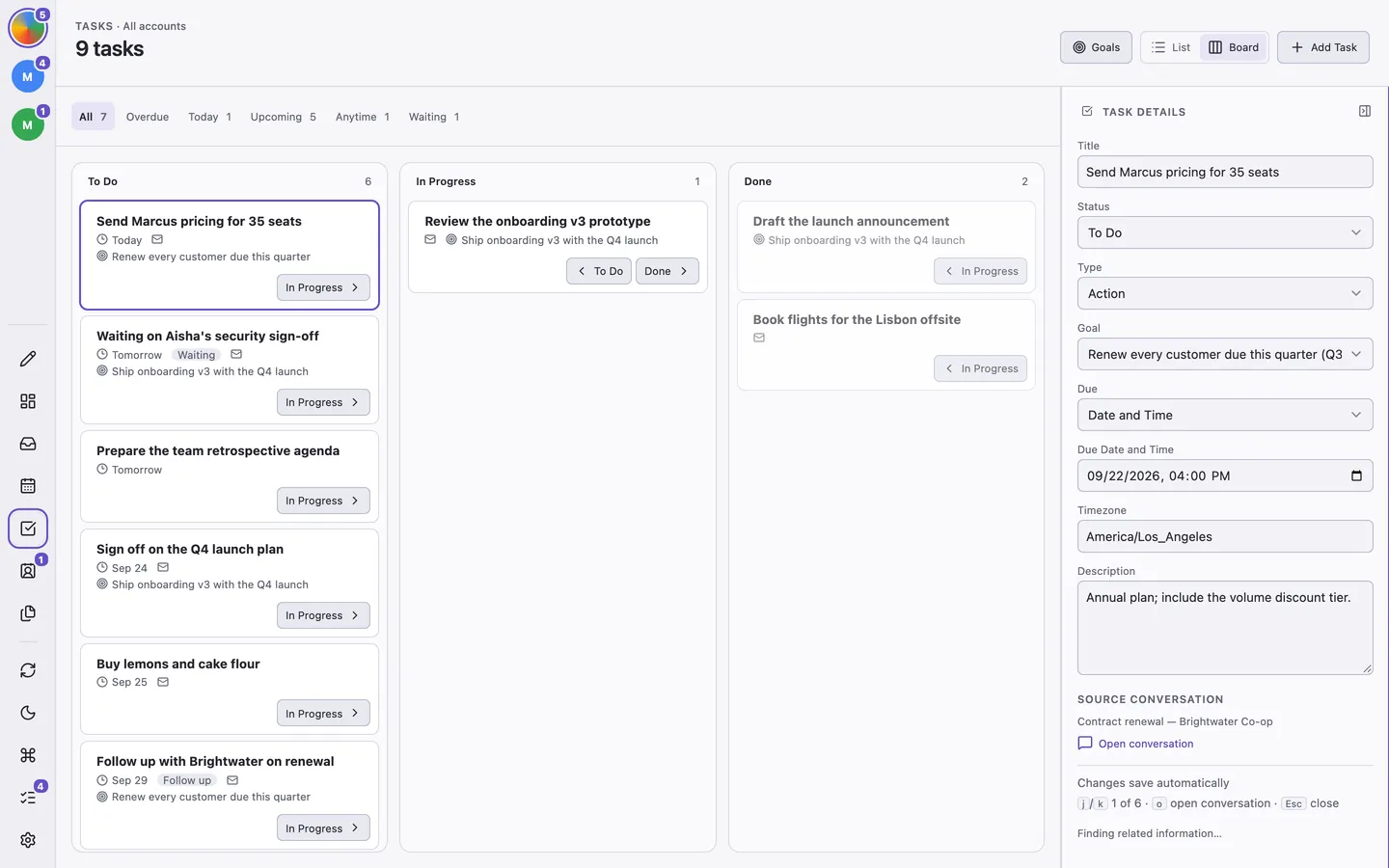Switch to Board view
This screenshot has height=868, width=1389.
coord(1234,47)
